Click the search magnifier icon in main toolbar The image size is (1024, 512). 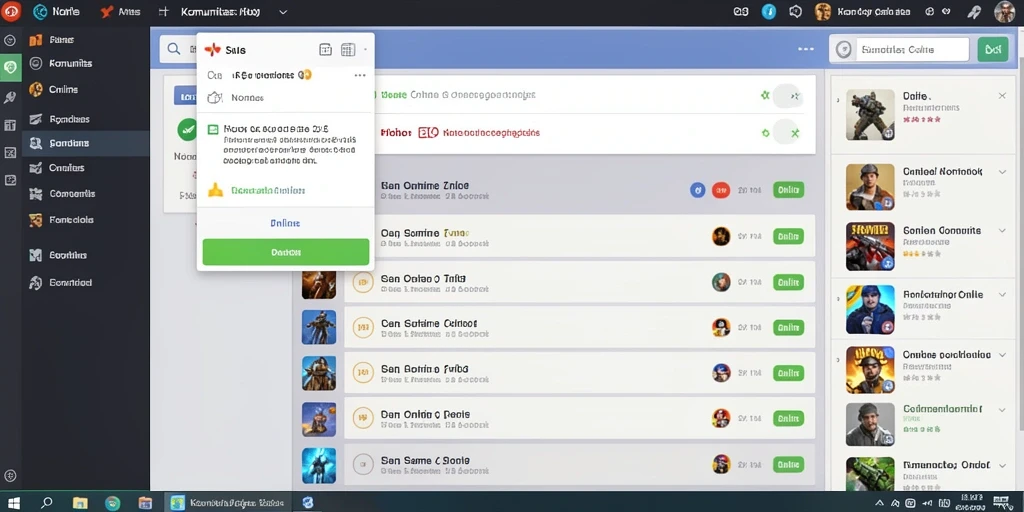coord(174,49)
